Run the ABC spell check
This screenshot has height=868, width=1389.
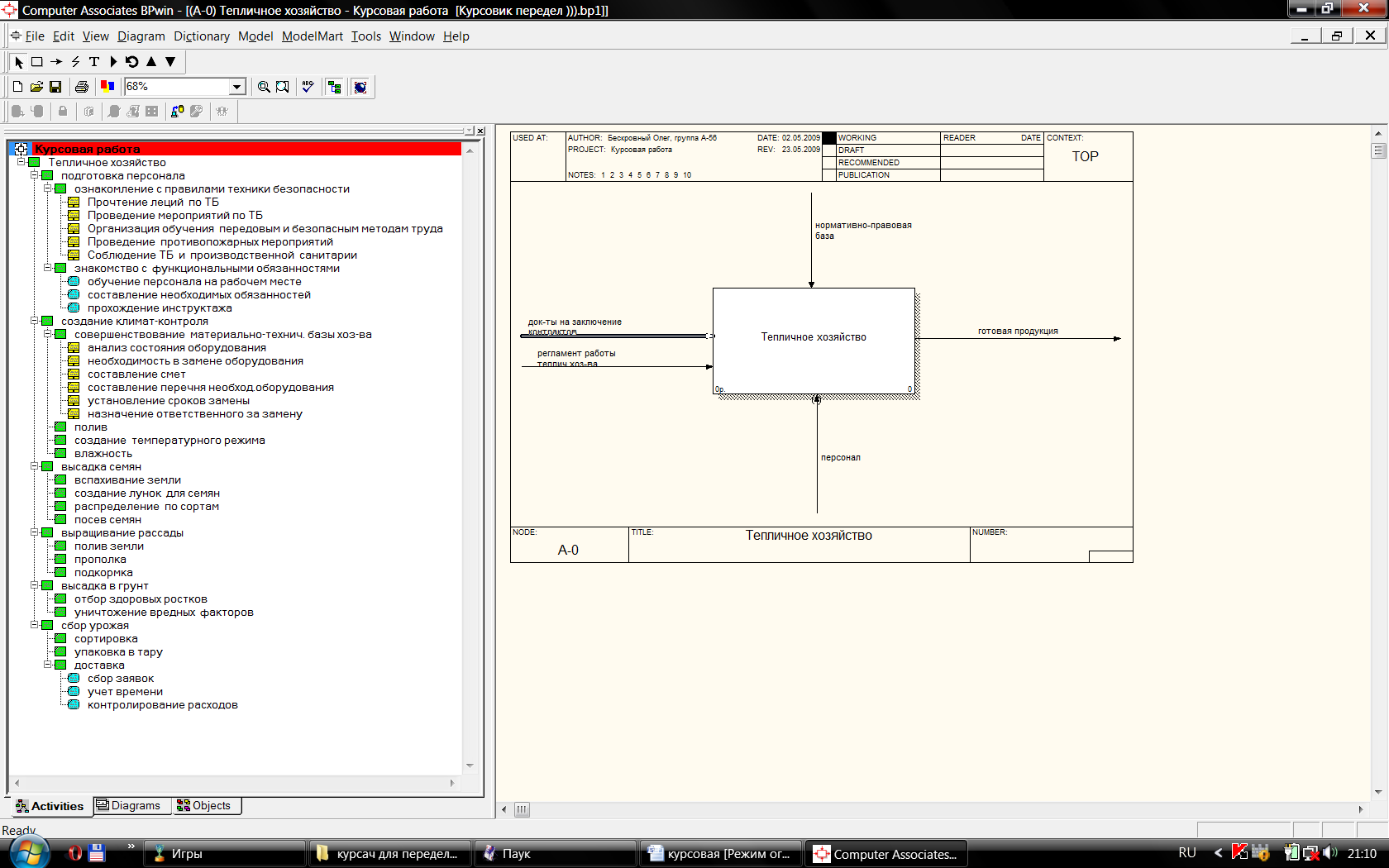308,87
